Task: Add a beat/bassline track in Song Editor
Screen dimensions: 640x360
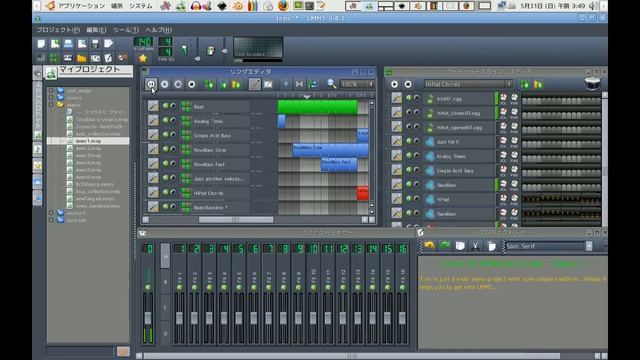Action: [209, 84]
